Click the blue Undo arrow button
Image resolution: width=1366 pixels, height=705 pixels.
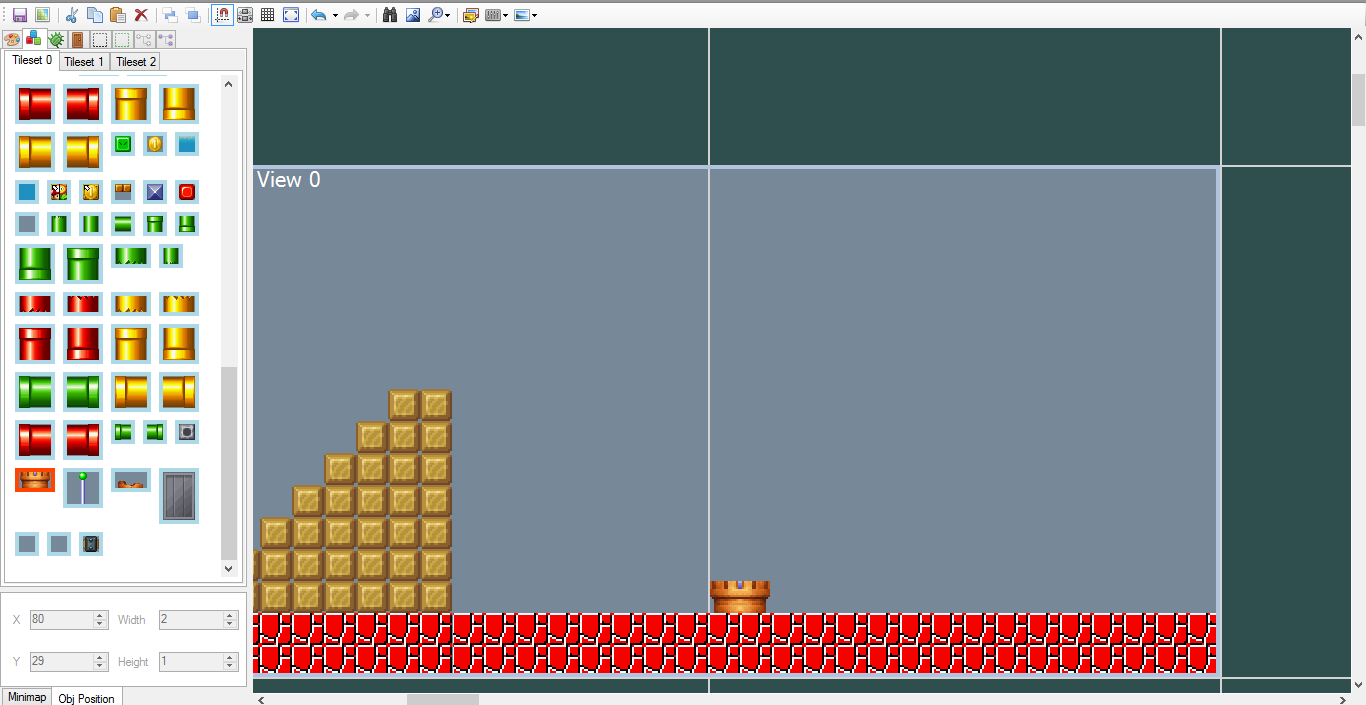coord(319,15)
